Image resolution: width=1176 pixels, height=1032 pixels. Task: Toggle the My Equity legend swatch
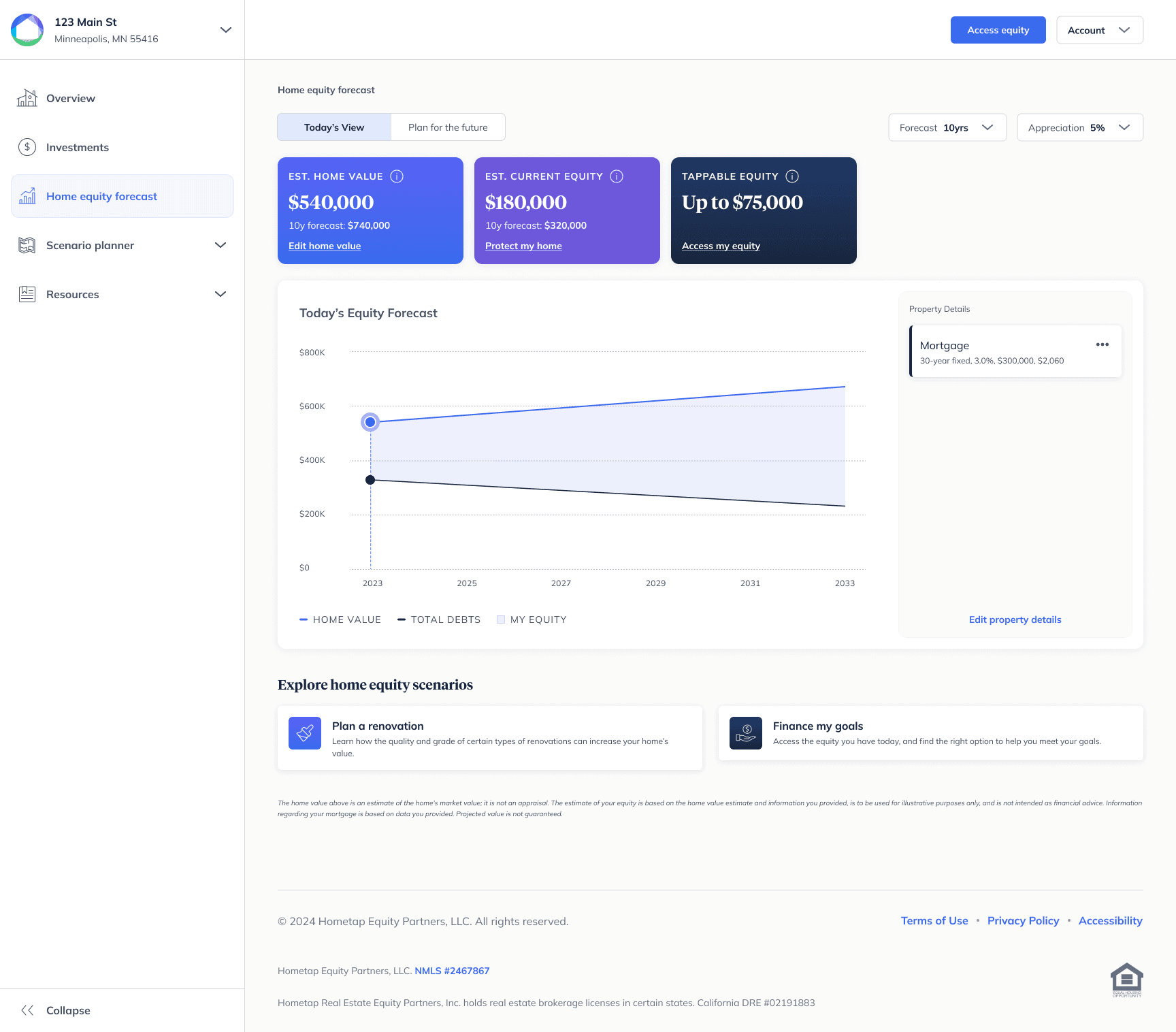(501, 619)
